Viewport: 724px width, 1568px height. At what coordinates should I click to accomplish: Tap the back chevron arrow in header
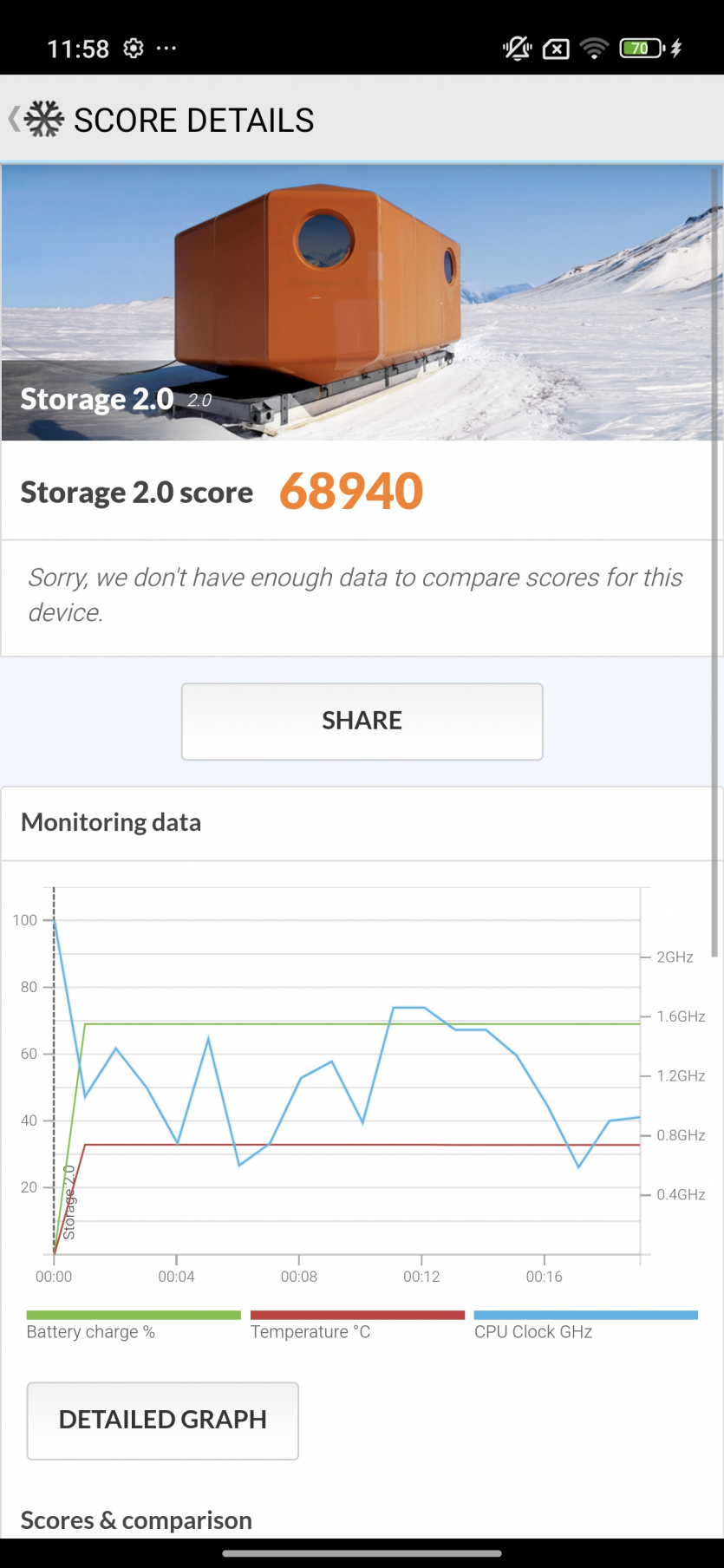click(x=14, y=120)
